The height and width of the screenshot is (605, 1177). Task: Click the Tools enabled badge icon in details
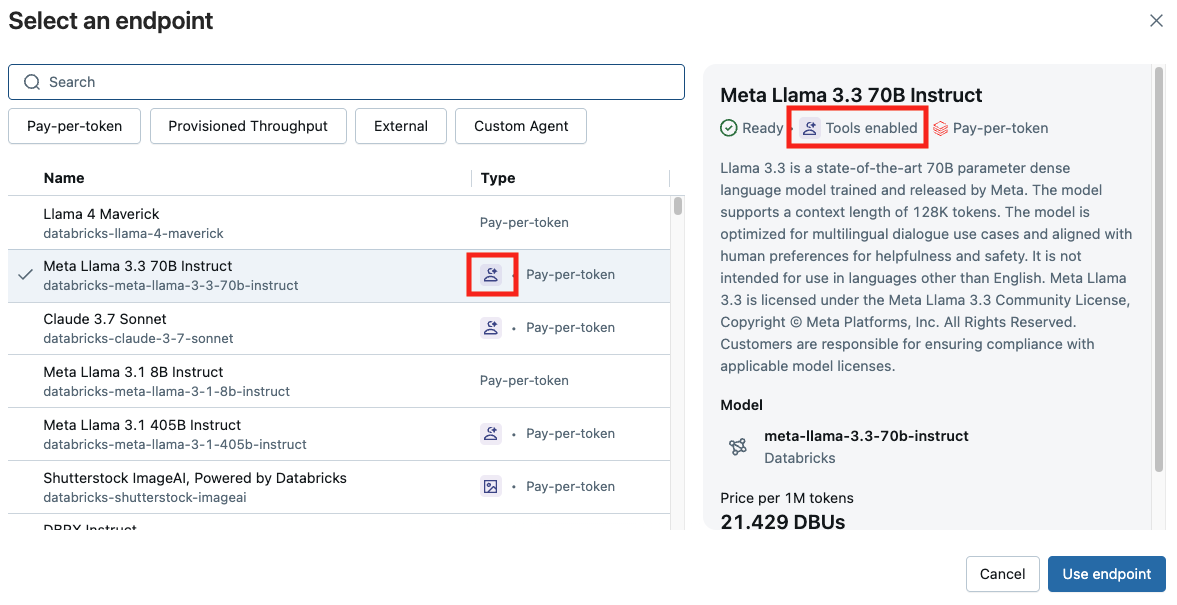[x=810, y=128]
